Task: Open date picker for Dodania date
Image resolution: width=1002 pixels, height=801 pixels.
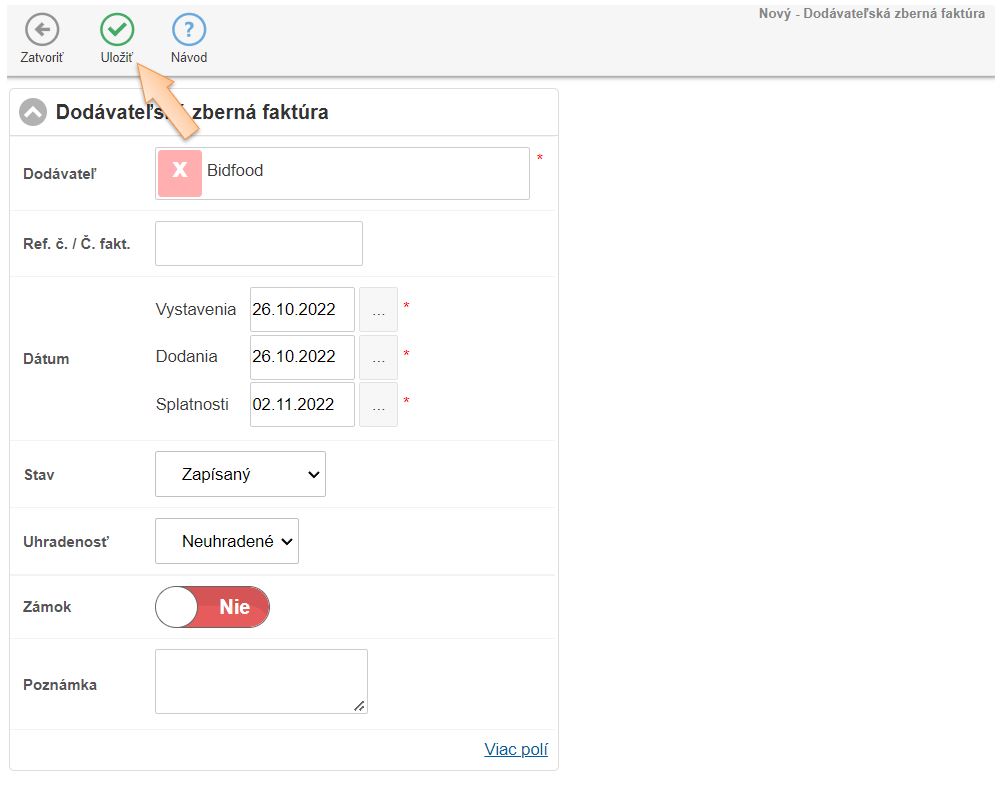Action: (378, 357)
